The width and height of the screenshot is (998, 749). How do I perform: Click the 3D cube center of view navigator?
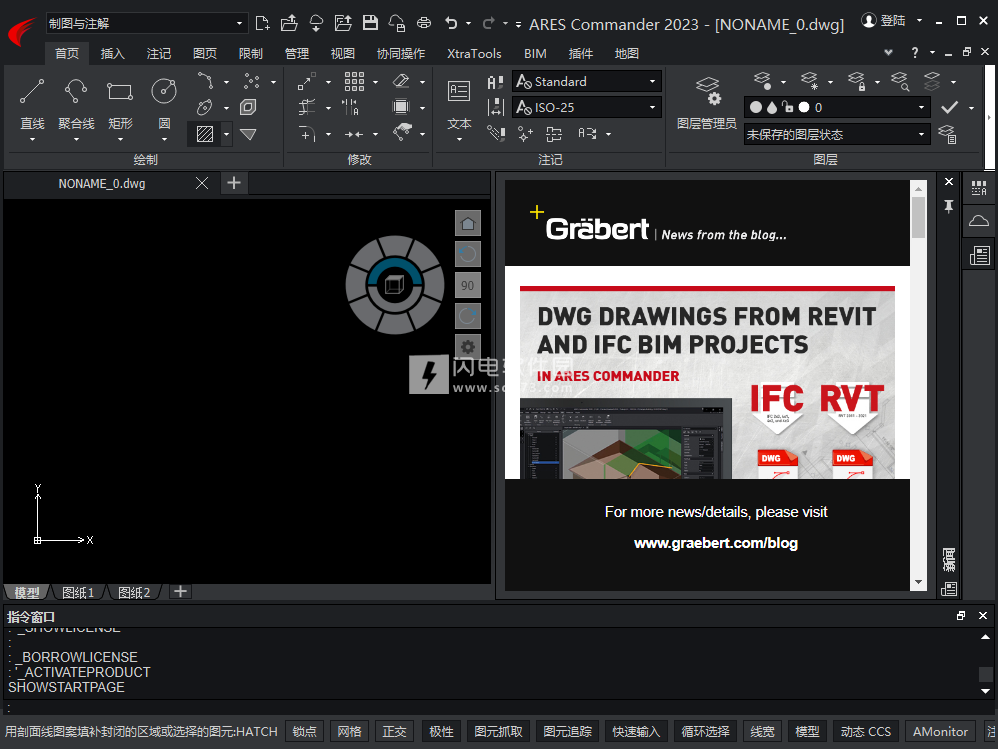395,284
